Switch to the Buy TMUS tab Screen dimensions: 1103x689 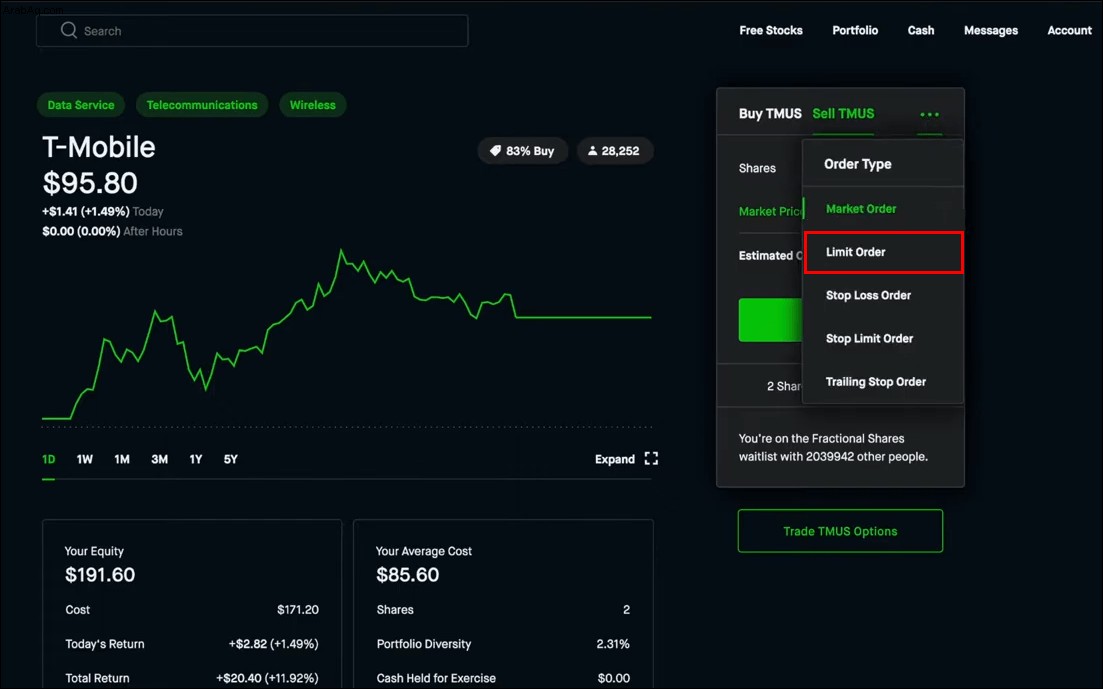[770, 113]
